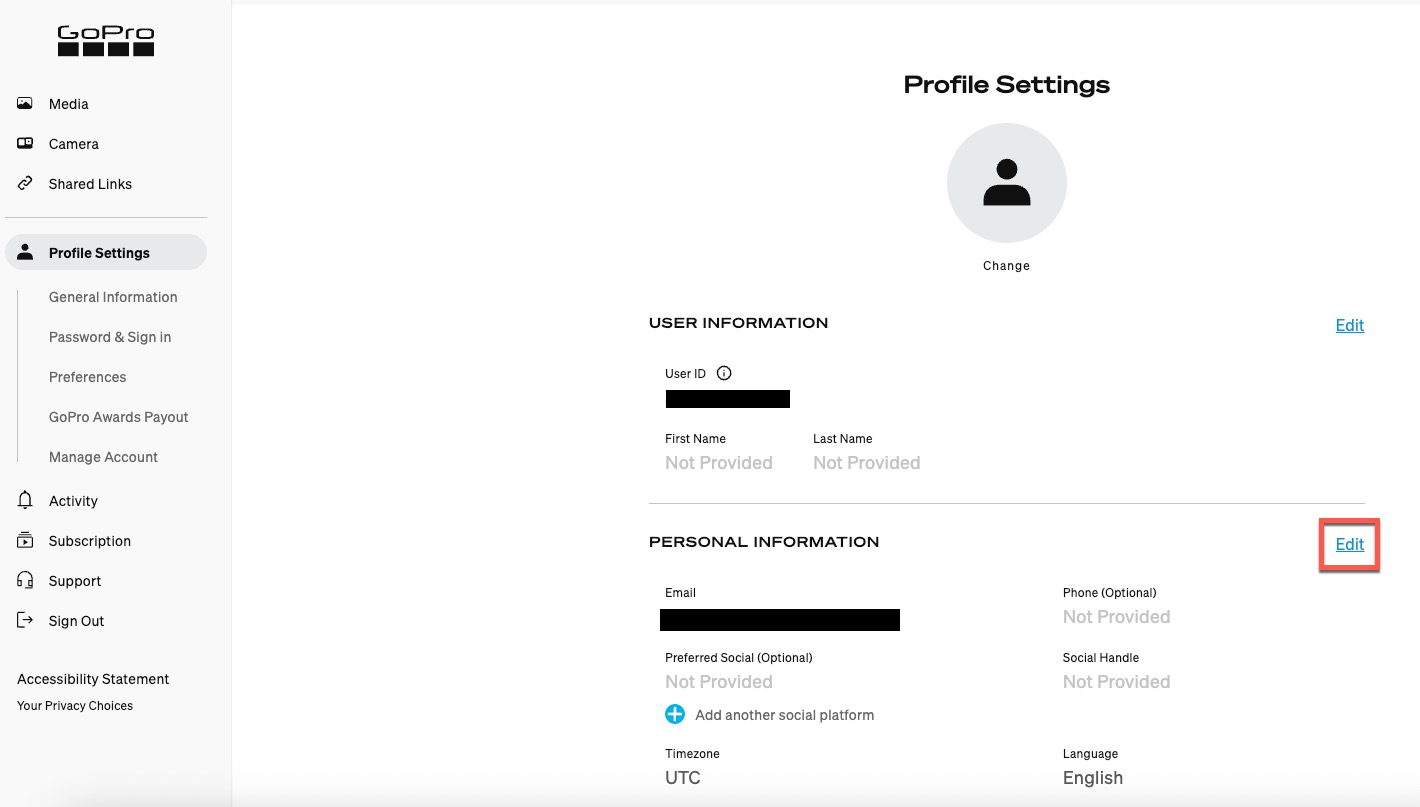This screenshot has width=1420, height=807.
Task: Click the Support headset icon
Action: point(25,581)
